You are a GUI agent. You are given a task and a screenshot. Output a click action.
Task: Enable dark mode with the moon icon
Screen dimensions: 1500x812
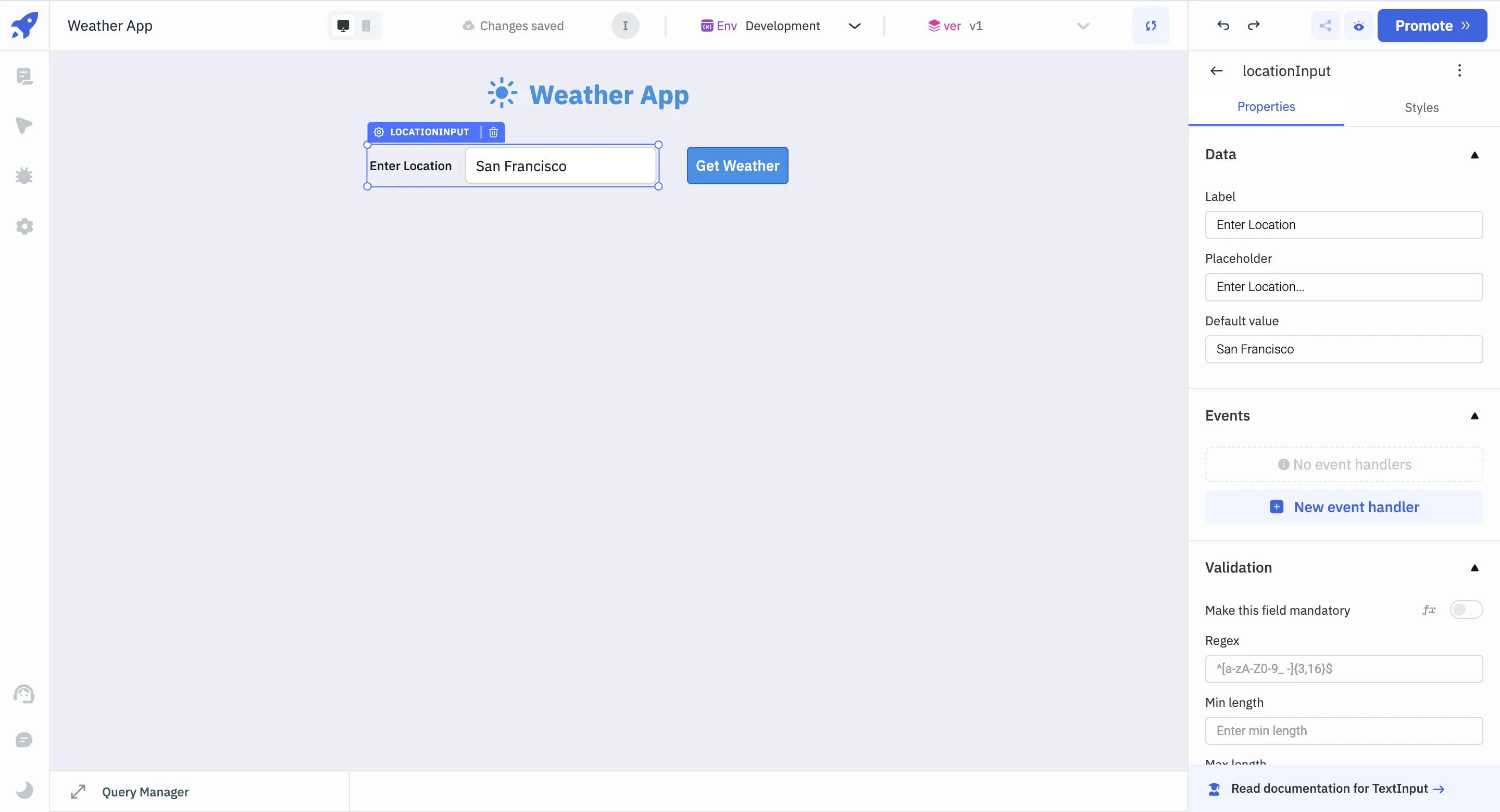[24, 790]
